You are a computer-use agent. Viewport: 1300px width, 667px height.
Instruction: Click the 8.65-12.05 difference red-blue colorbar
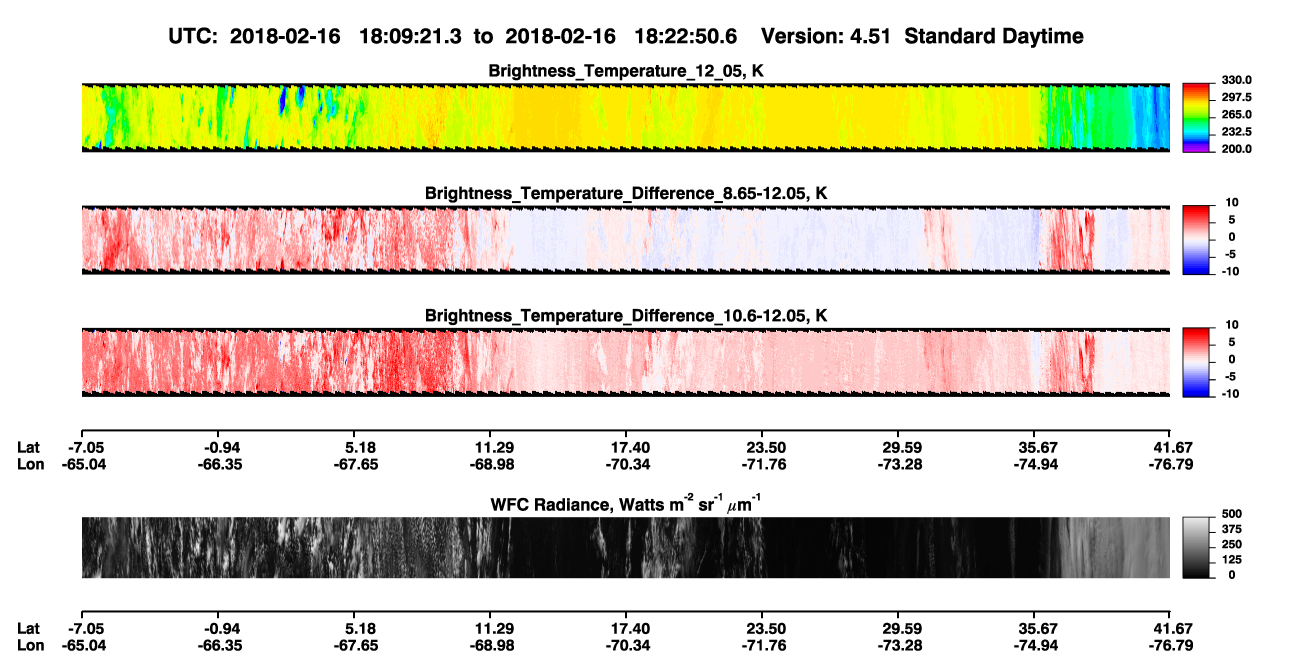1196,238
